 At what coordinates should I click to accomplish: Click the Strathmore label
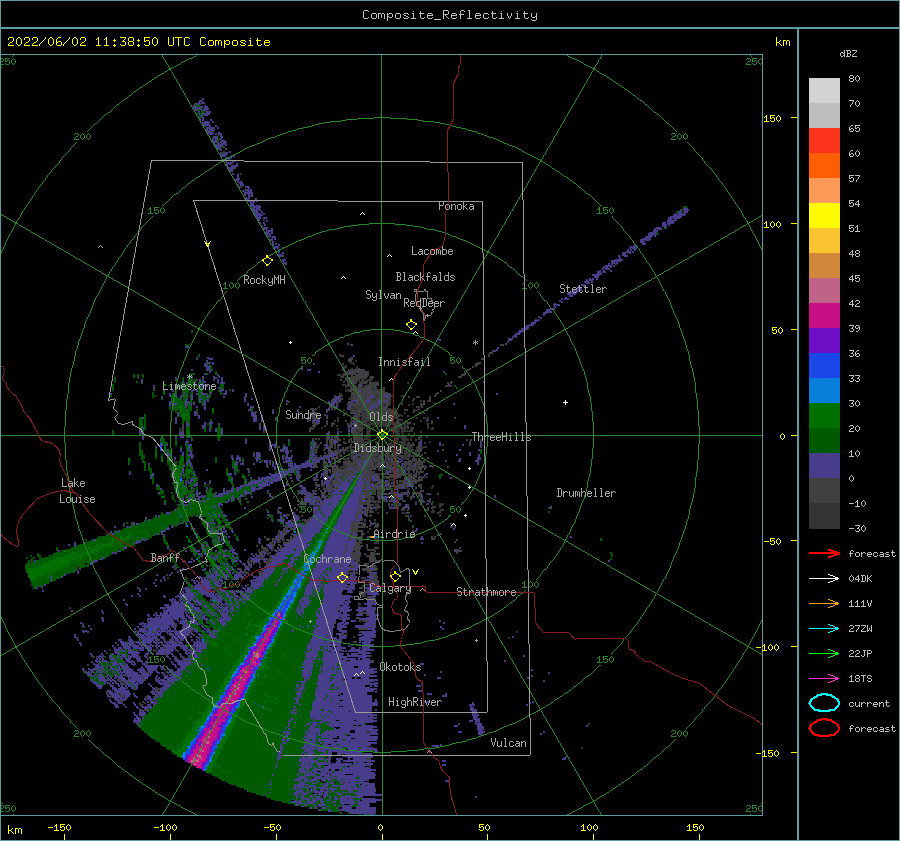[x=486, y=592]
